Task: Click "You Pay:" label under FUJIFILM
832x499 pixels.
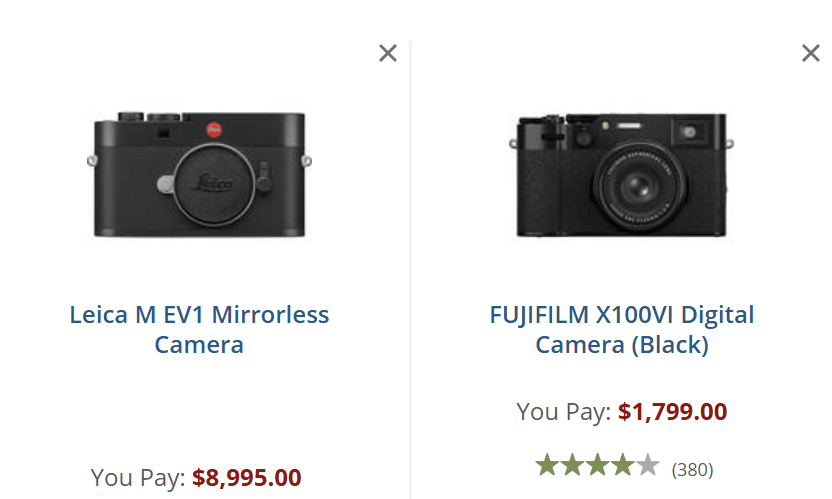Action: (x=563, y=411)
